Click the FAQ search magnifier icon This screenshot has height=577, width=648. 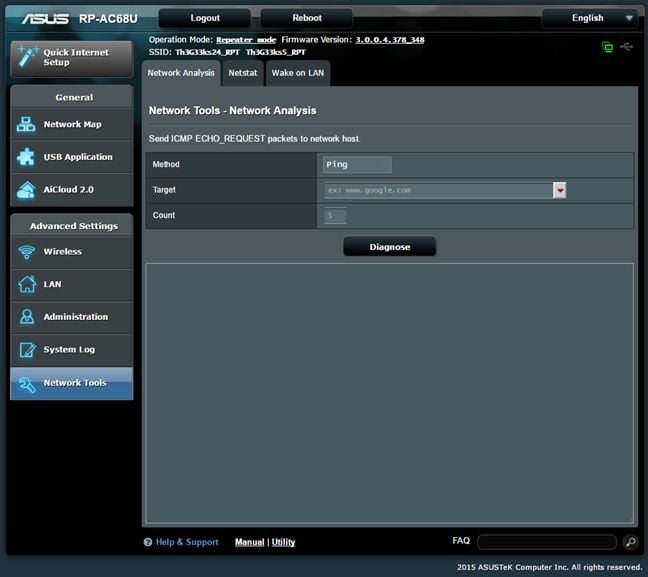coord(630,542)
